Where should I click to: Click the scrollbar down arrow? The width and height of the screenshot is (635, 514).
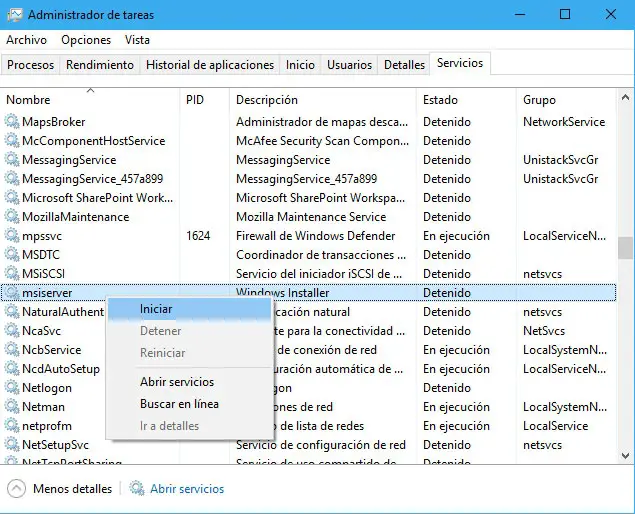(625, 456)
